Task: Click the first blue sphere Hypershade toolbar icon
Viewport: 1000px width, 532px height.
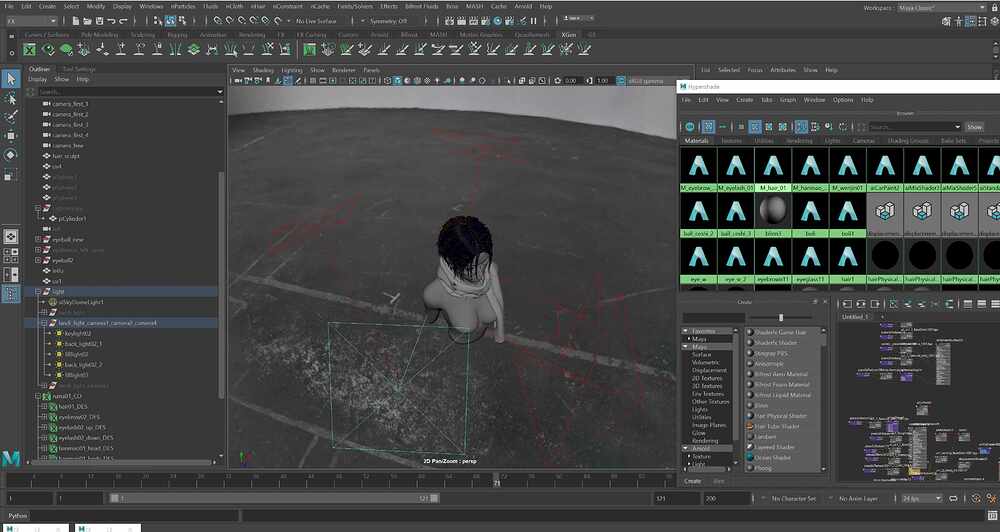Action: coord(689,127)
